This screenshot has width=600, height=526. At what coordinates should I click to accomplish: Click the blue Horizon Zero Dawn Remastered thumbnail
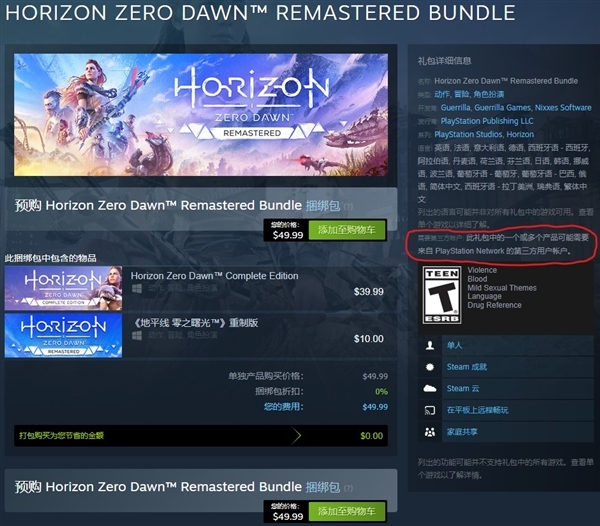coord(64,335)
